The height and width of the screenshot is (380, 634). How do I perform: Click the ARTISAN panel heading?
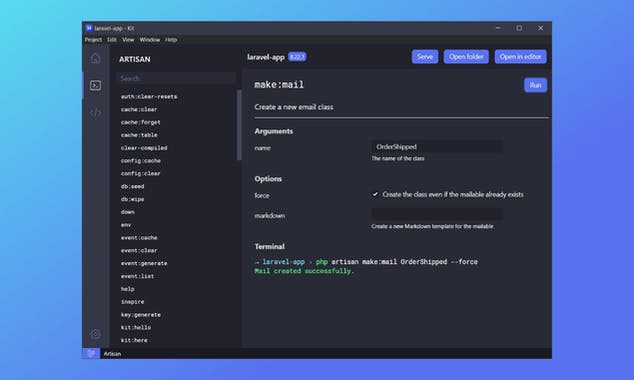point(135,59)
